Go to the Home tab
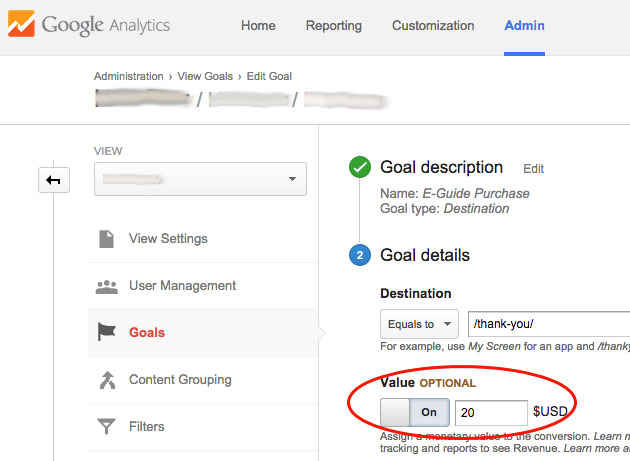The width and height of the screenshot is (630, 461). pos(259,26)
